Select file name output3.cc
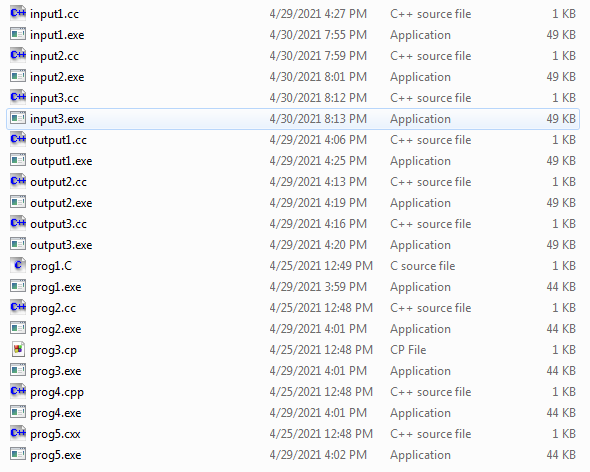This screenshot has width=590, height=472. 59,225
